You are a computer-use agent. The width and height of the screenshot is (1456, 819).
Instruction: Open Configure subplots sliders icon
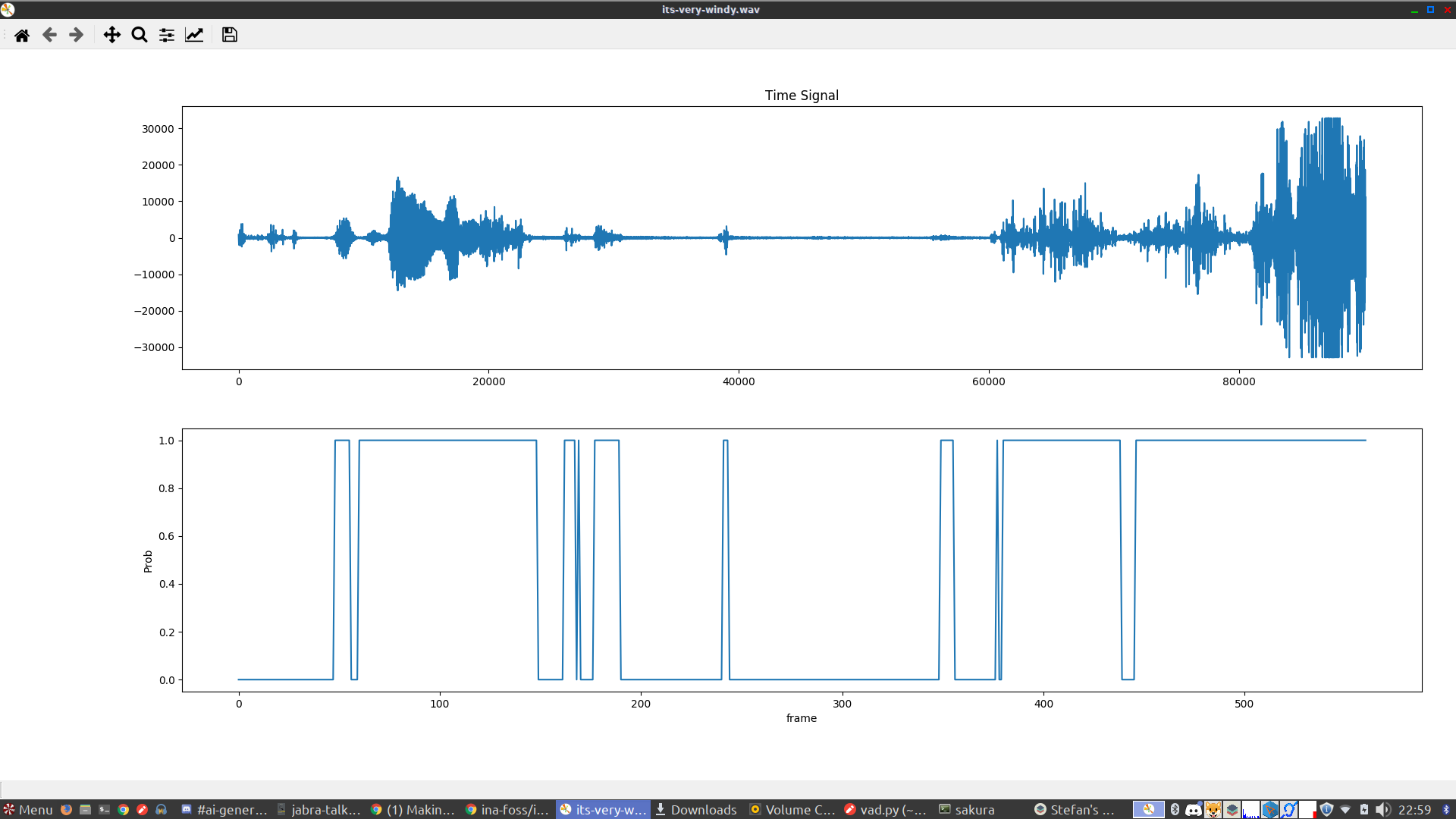click(x=166, y=35)
